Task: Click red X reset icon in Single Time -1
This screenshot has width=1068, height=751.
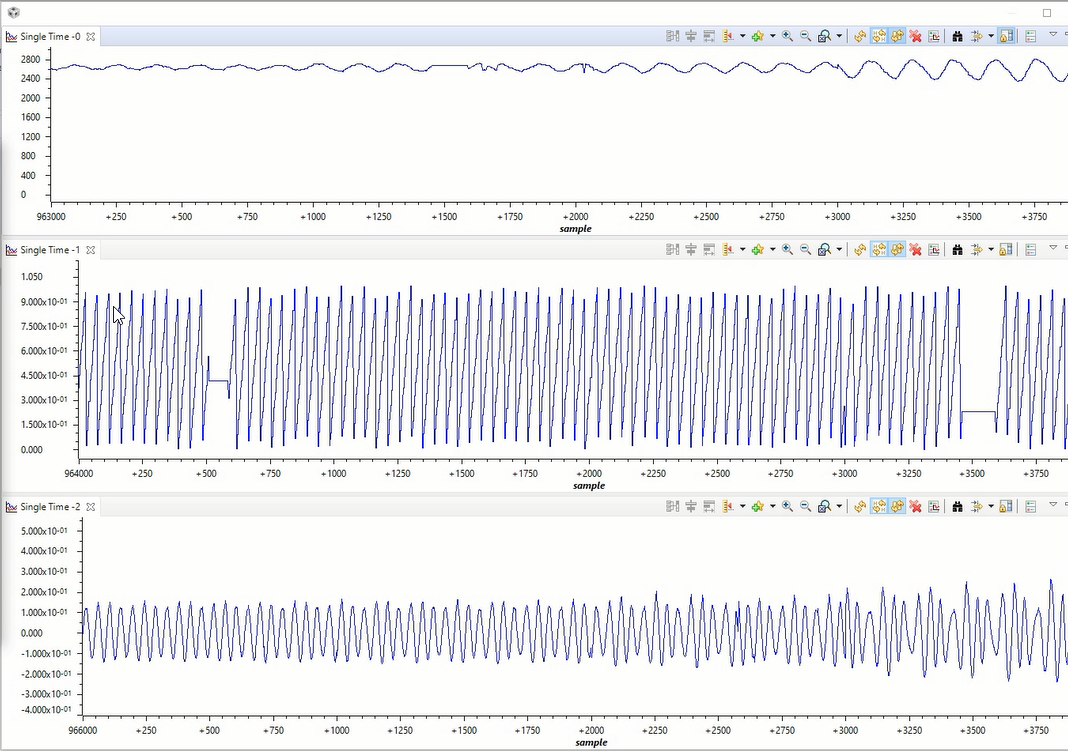Action: point(915,250)
